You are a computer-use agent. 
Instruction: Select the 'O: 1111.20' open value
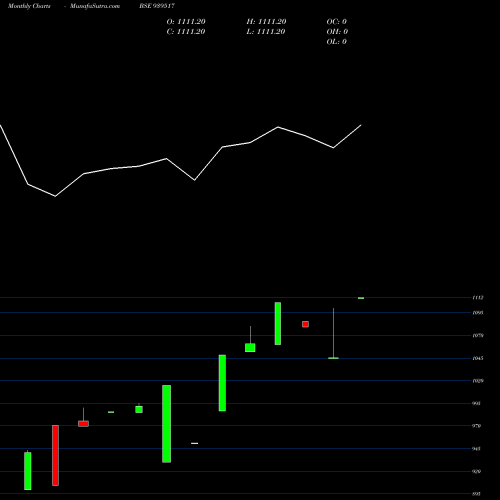[186, 22]
